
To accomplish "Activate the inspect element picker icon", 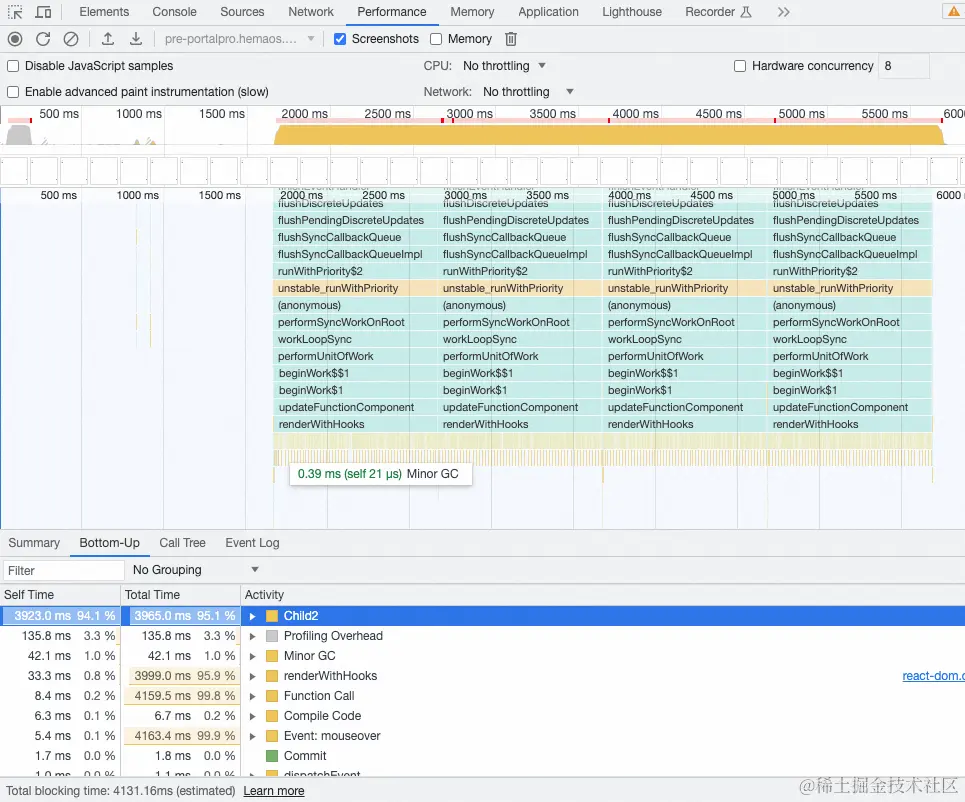I will (15, 12).
